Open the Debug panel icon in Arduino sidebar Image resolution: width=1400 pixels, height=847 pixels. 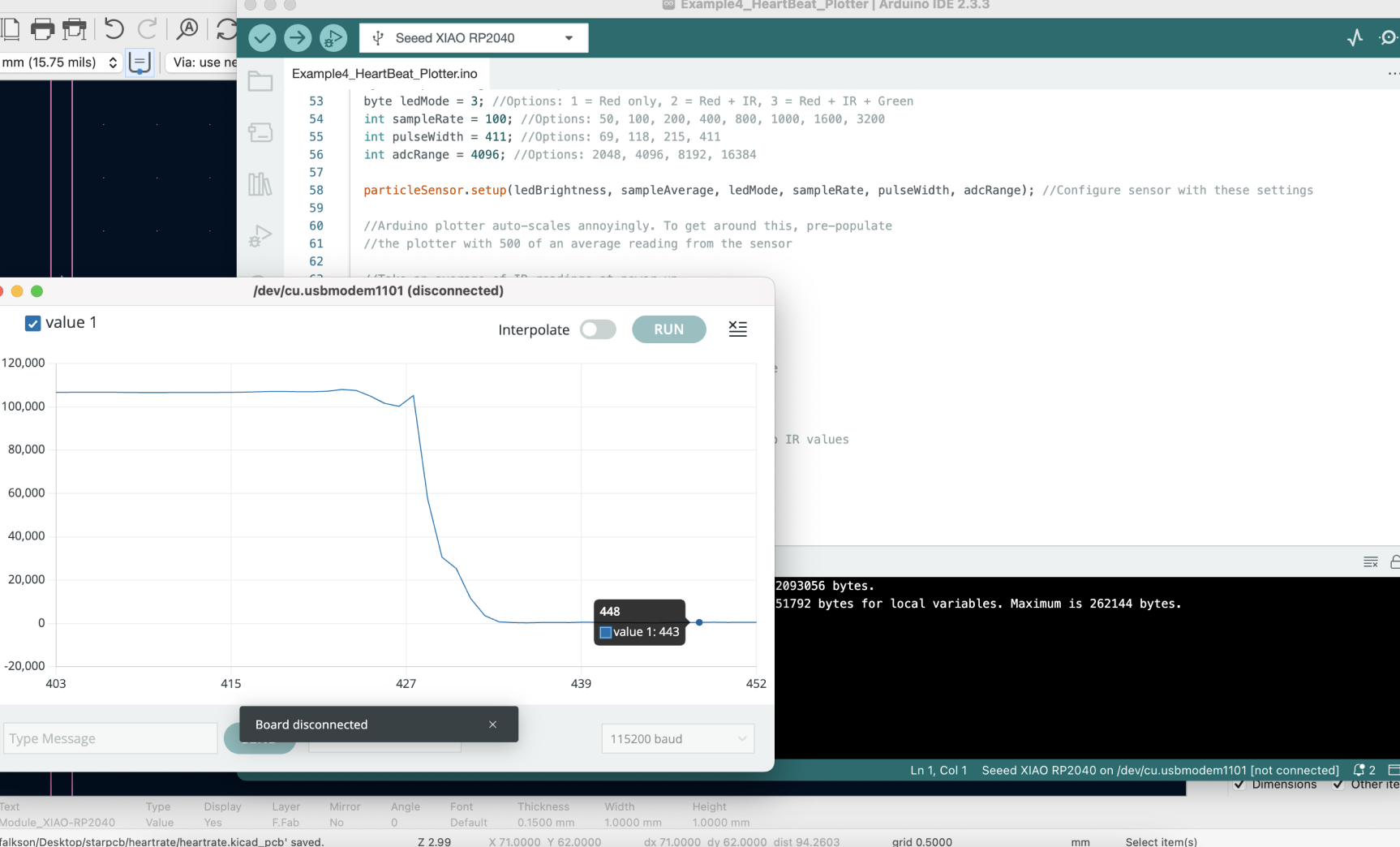pos(260,235)
